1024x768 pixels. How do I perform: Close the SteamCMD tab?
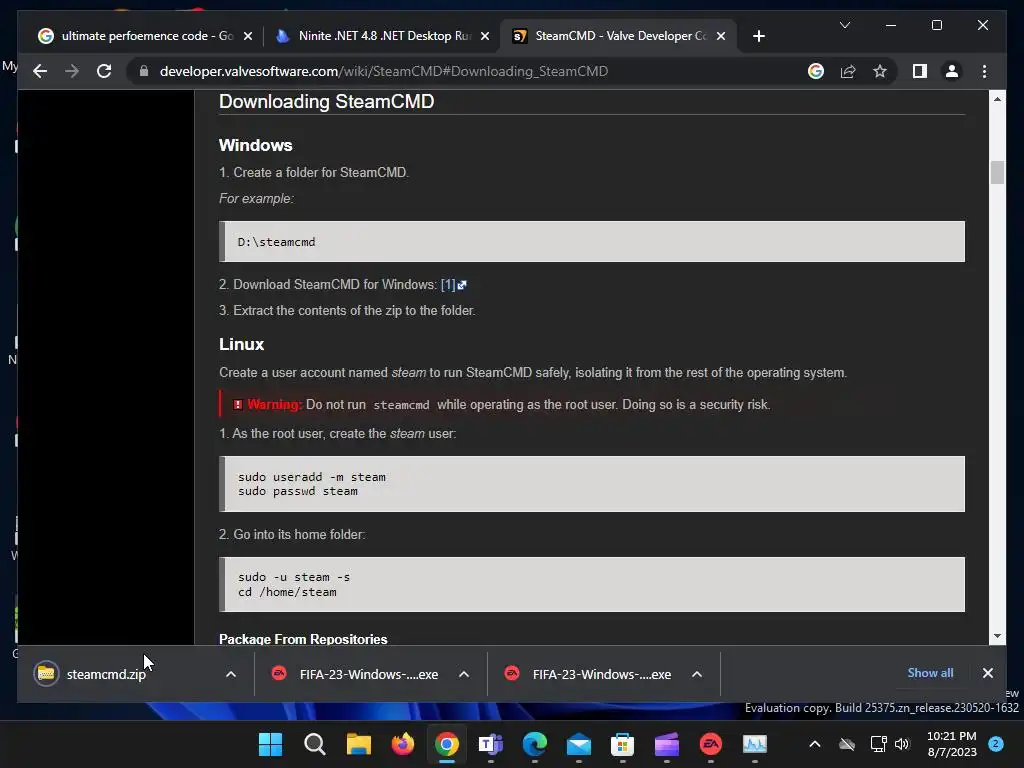(x=721, y=36)
